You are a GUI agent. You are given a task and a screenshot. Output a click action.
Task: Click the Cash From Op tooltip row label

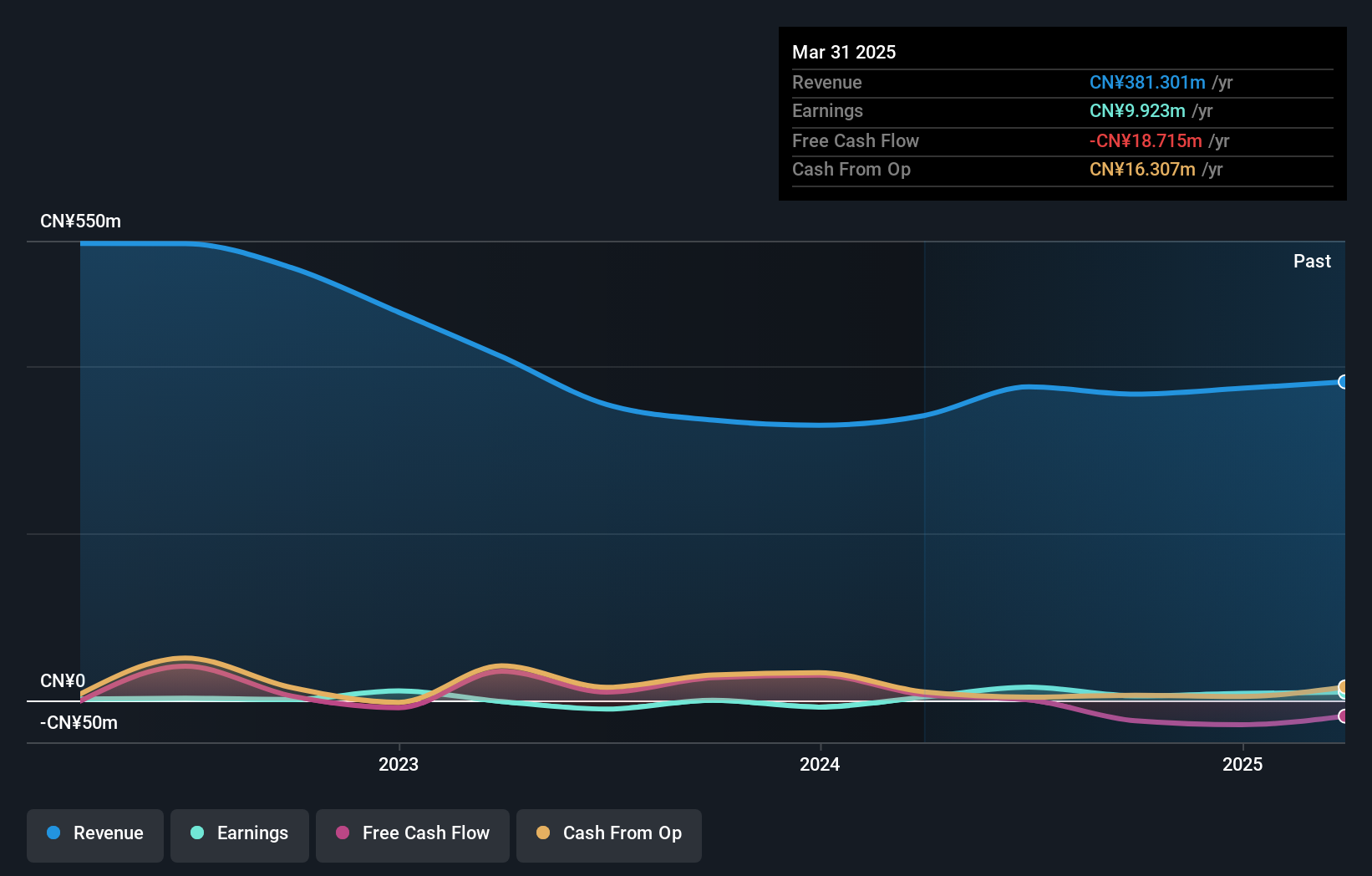tap(851, 170)
